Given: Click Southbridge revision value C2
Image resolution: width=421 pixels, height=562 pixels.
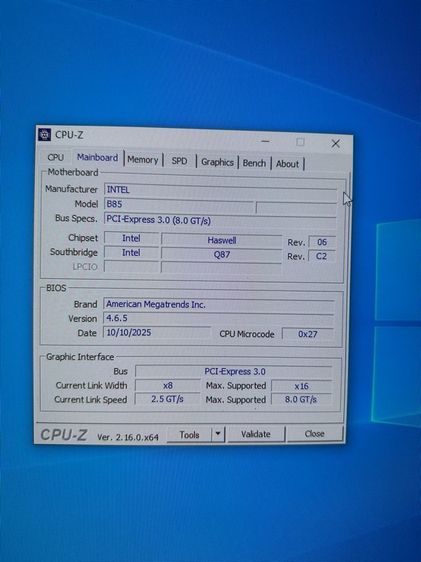Looking at the screenshot, I should tap(321, 256).
